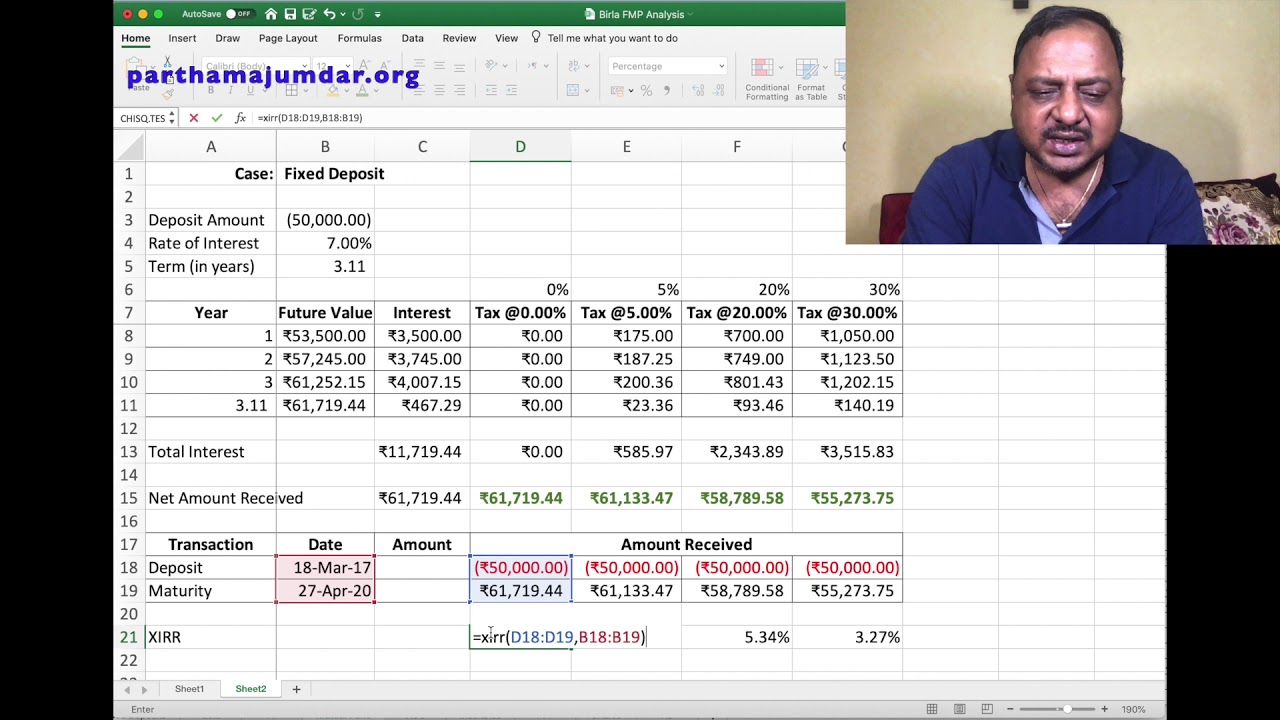The height and width of the screenshot is (720, 1280).
Task: Expand the Wrap Text dropdown arrow
Action: pos(587,66)
